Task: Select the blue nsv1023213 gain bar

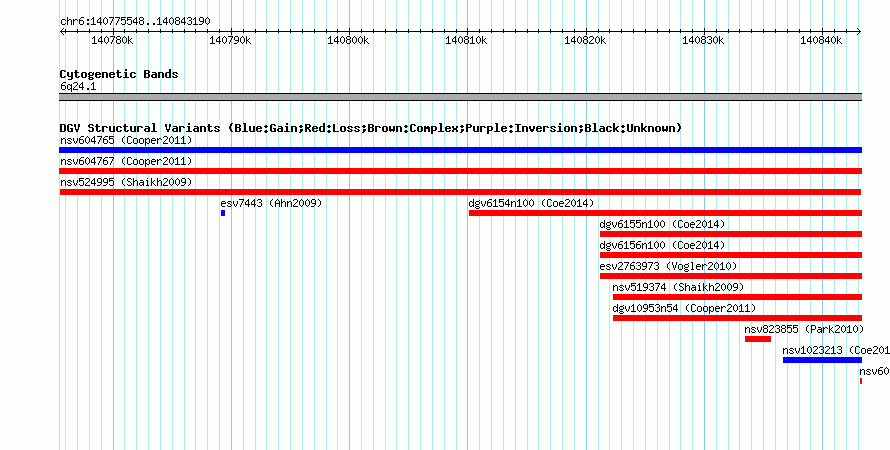Action: click(822, 360)
